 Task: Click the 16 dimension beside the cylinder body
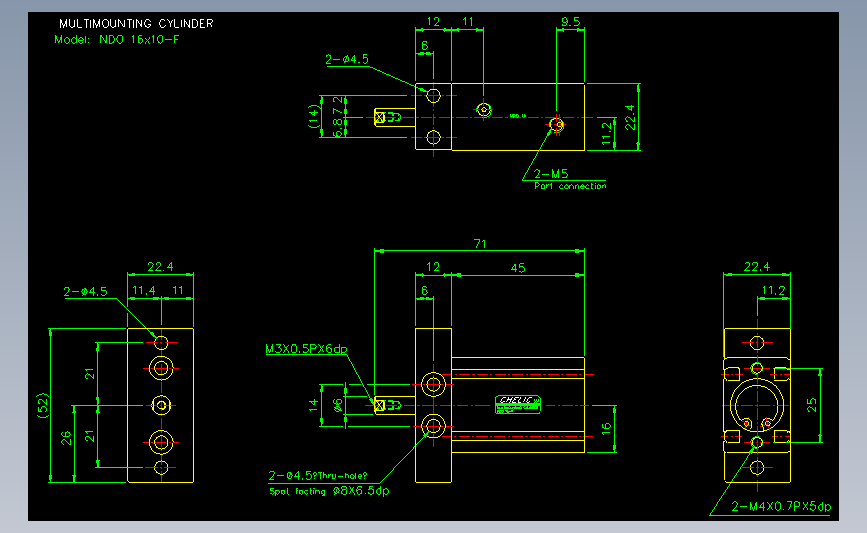607,428
